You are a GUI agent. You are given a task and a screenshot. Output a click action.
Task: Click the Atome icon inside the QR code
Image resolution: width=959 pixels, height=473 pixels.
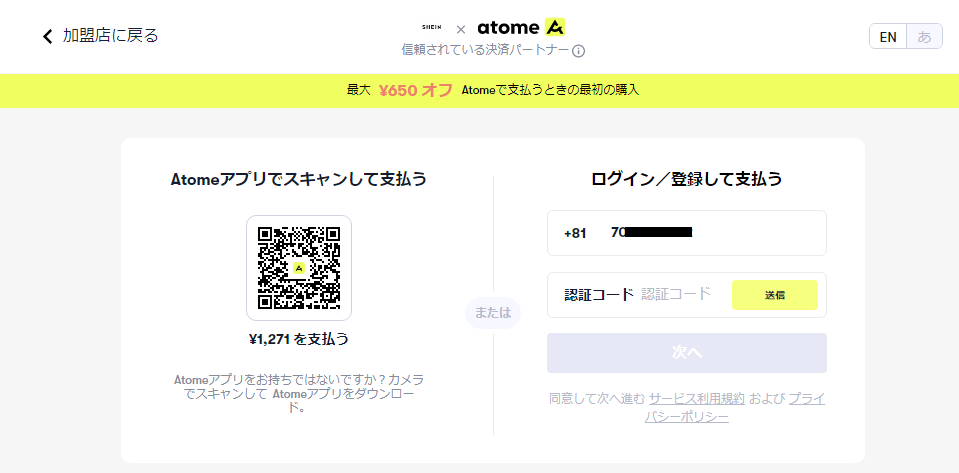tap(299, 268)
